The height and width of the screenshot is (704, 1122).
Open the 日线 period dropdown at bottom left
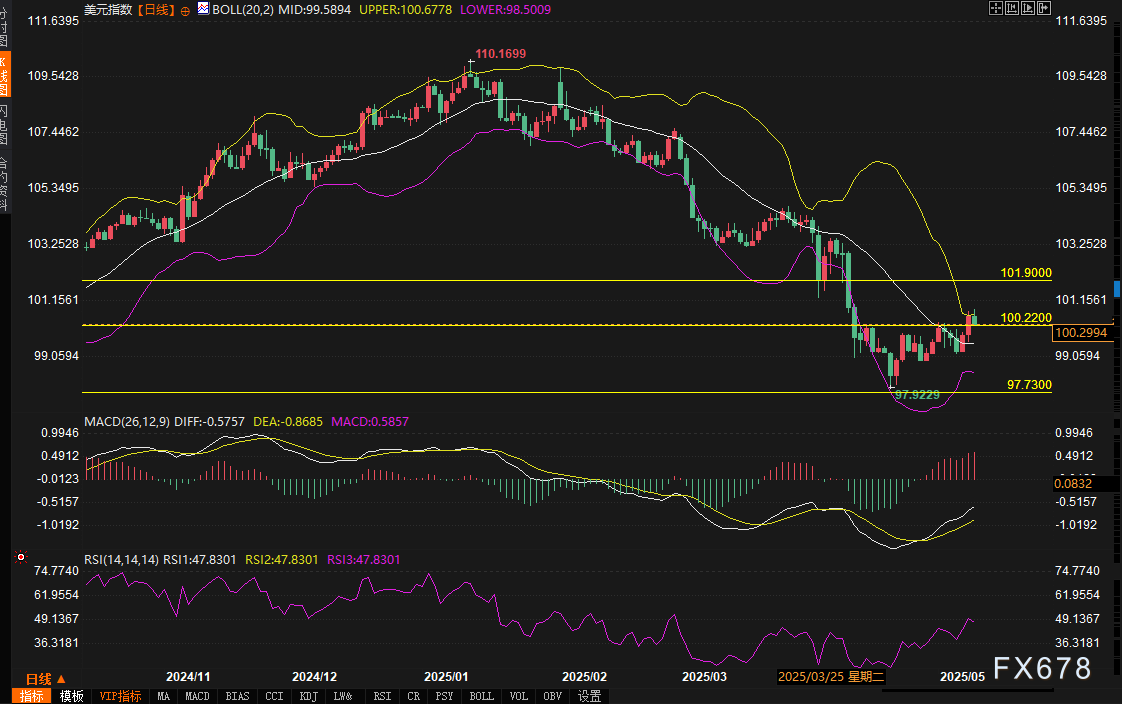[x=45, y=677]
